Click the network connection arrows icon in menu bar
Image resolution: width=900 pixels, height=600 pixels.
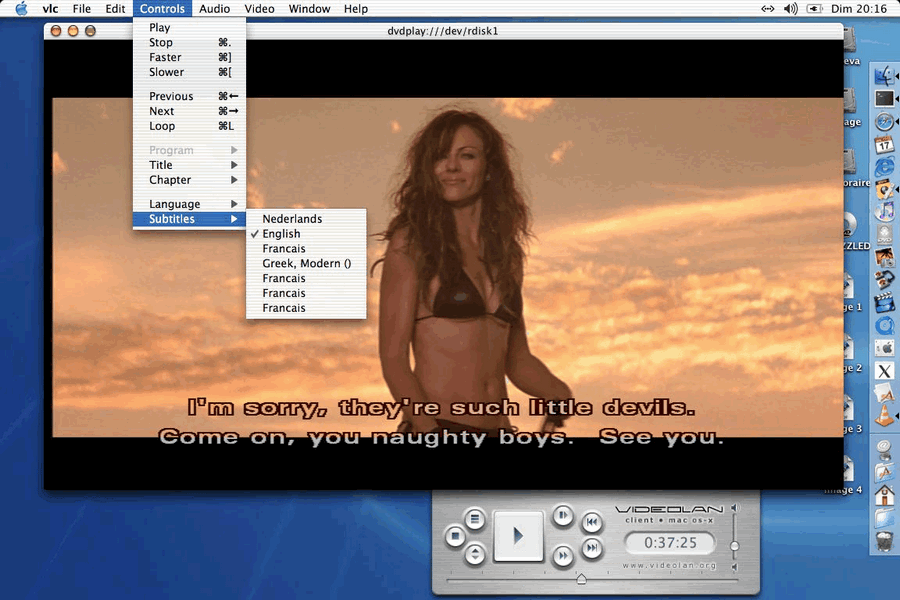pyautogui.click(x=767, y=9)
